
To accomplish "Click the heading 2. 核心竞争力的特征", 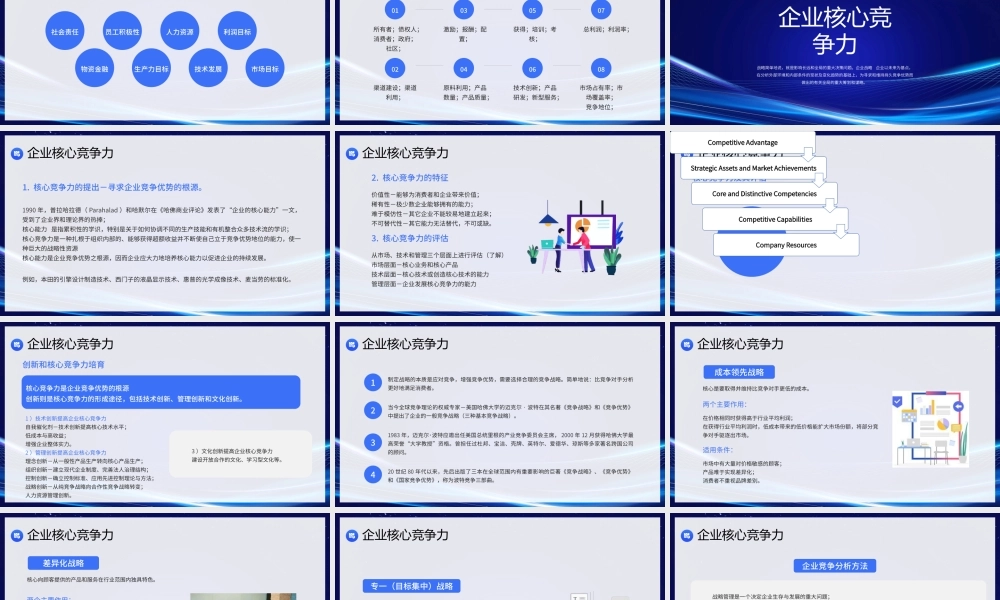I will tap(409, 177).
